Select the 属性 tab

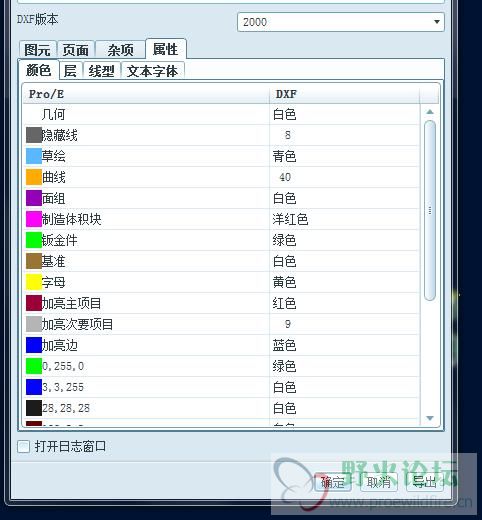166,49
